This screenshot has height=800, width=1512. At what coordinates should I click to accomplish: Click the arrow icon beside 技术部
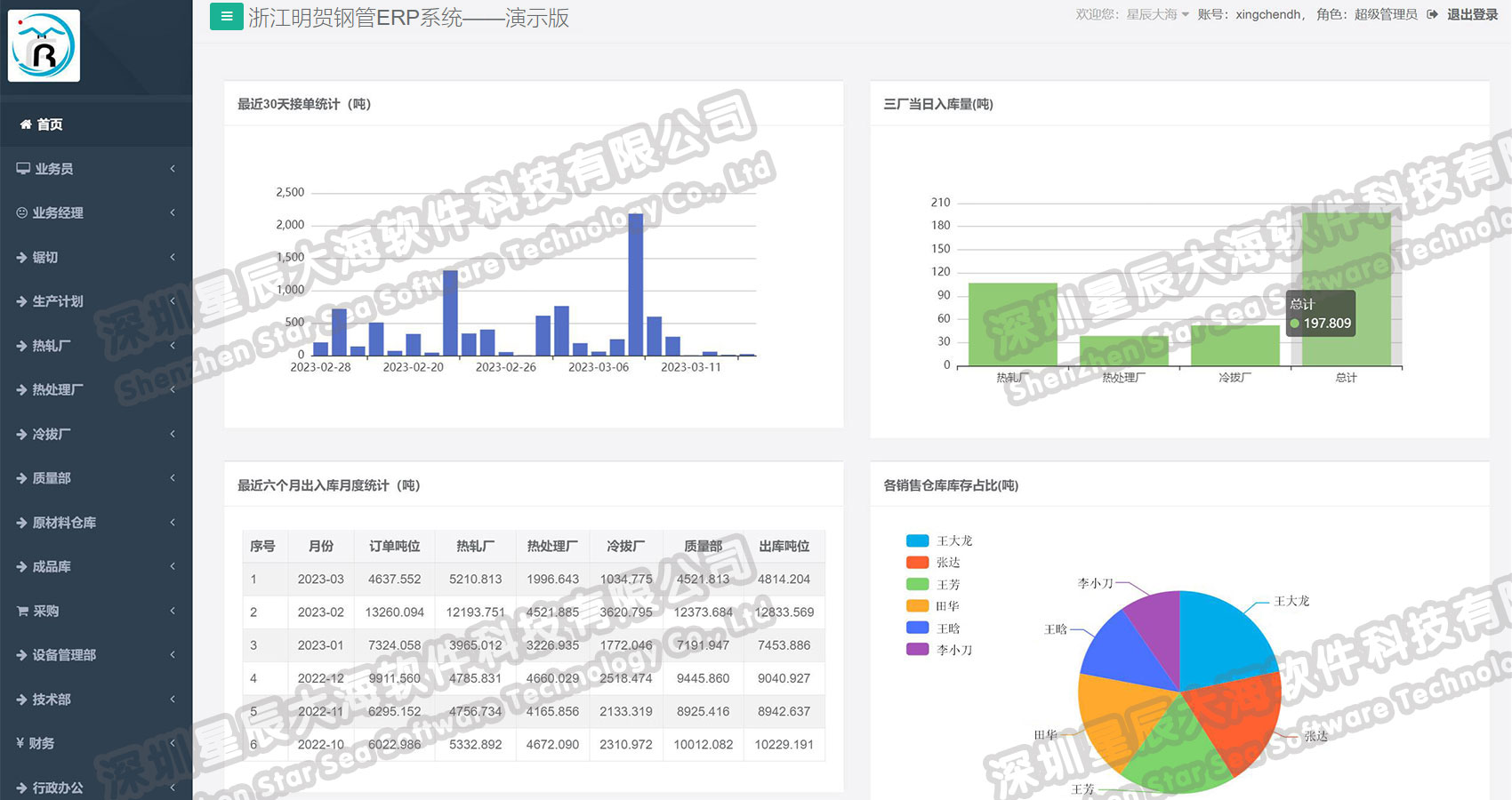[22, 700]
